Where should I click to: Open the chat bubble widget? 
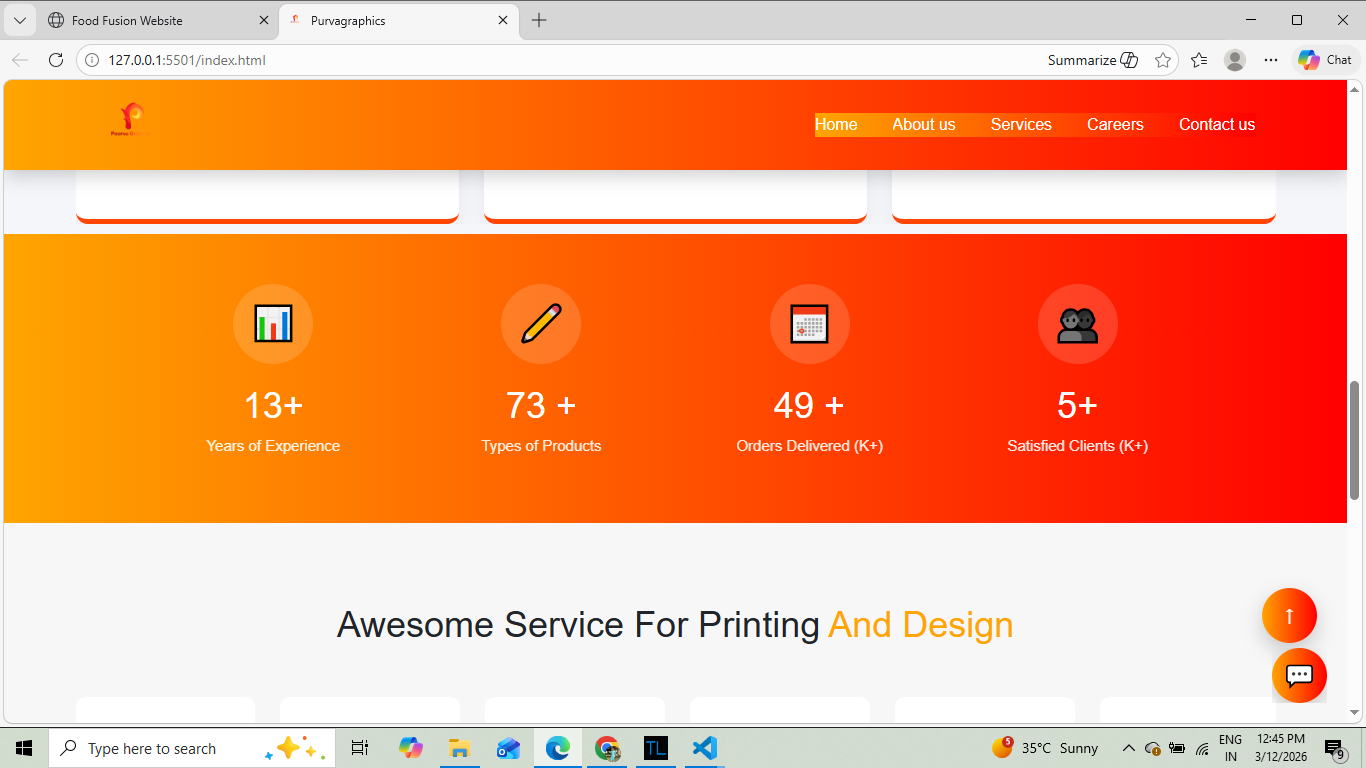point(1299,675)
